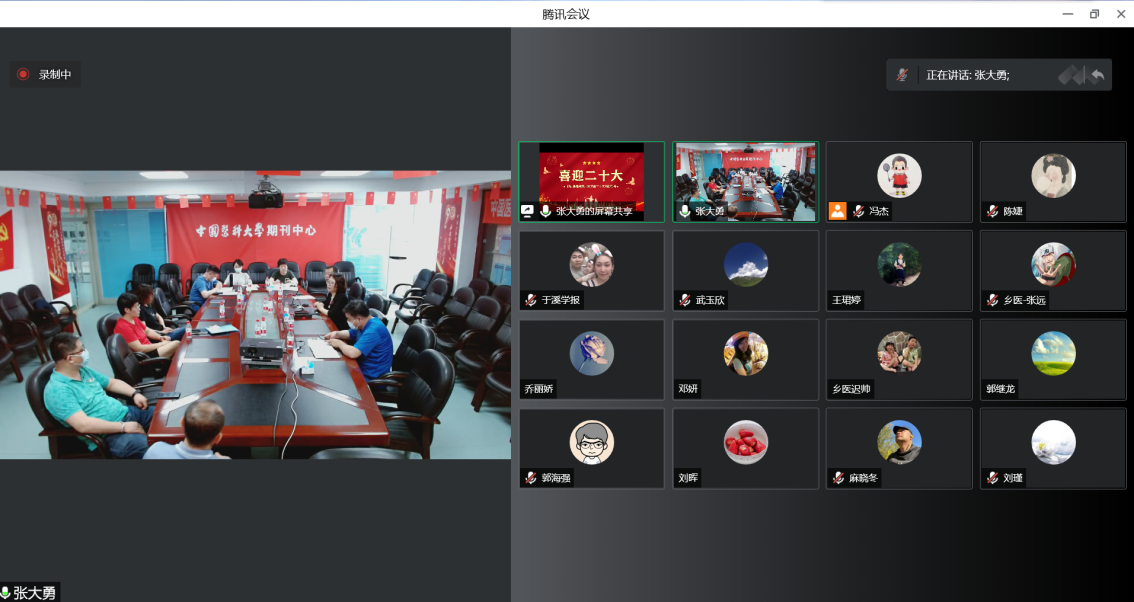The image size is (1134, 602).
Task: Click the orange host badge beside 冯杰
Action: click(x=837, y=211)
